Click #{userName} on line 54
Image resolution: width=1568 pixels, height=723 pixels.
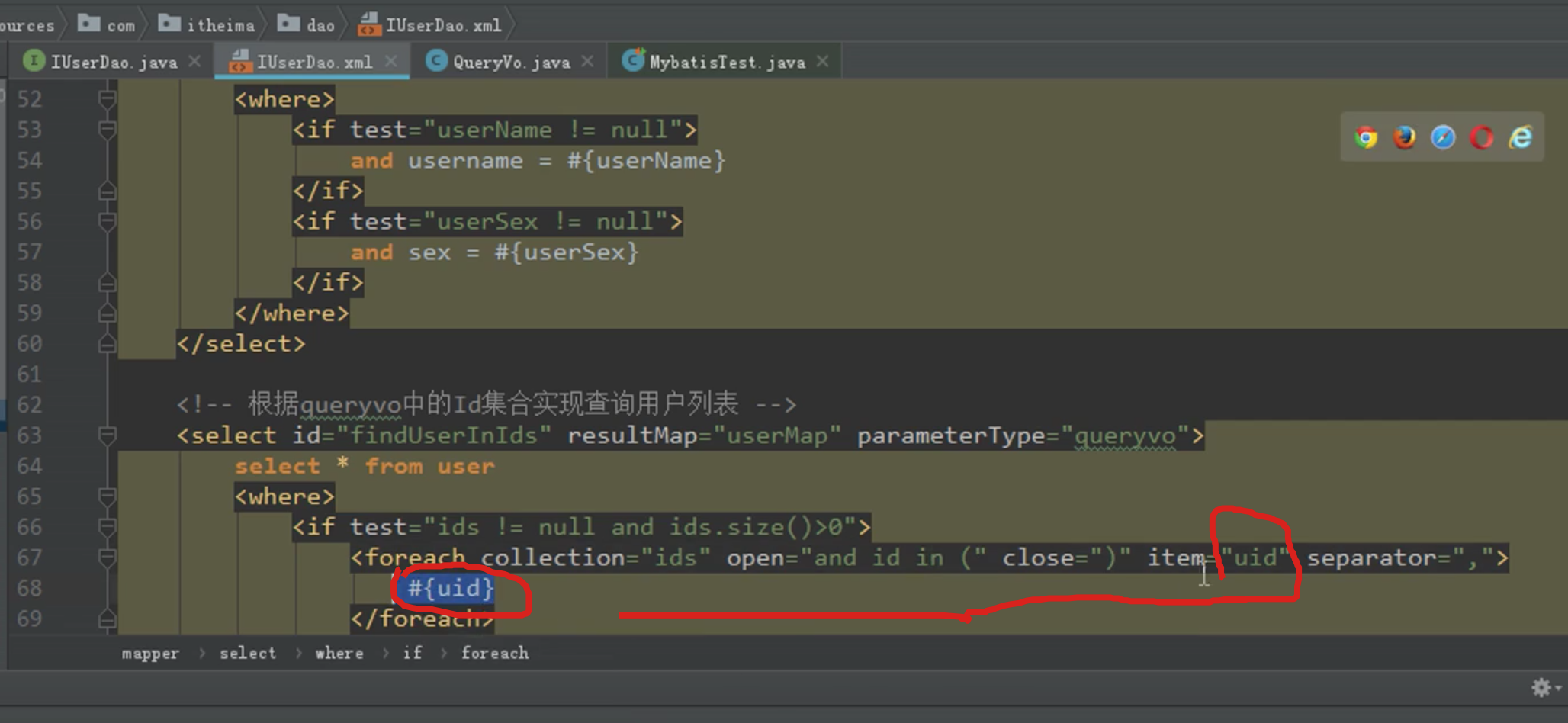coord(646,160)
